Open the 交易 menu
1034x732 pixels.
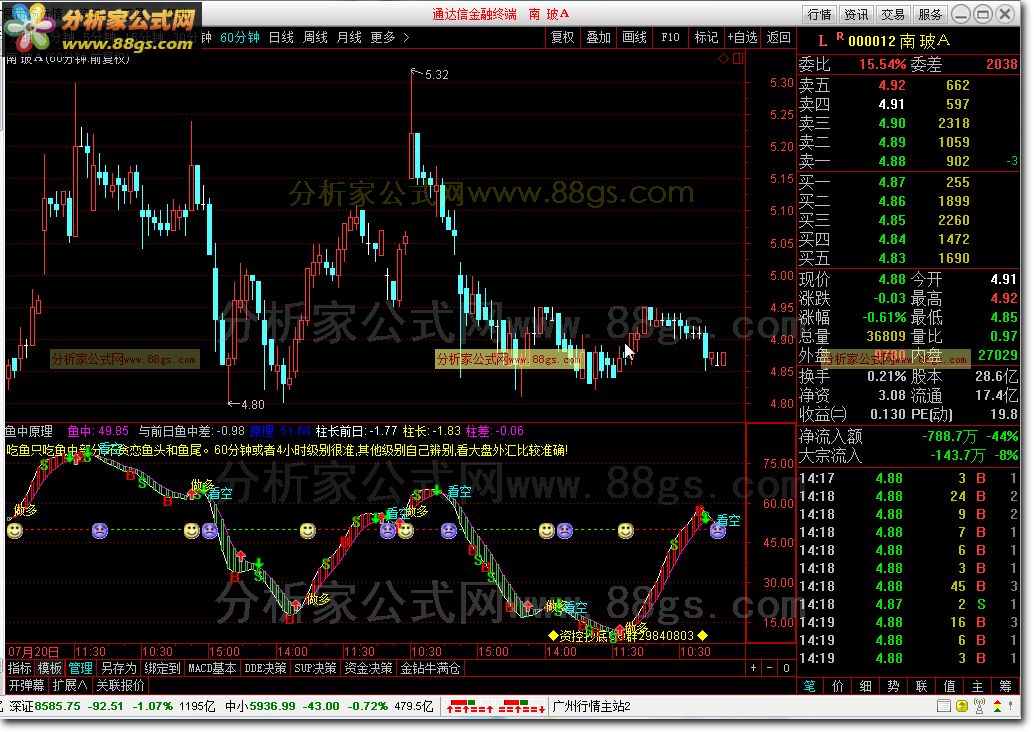click(x=893, y=14)
